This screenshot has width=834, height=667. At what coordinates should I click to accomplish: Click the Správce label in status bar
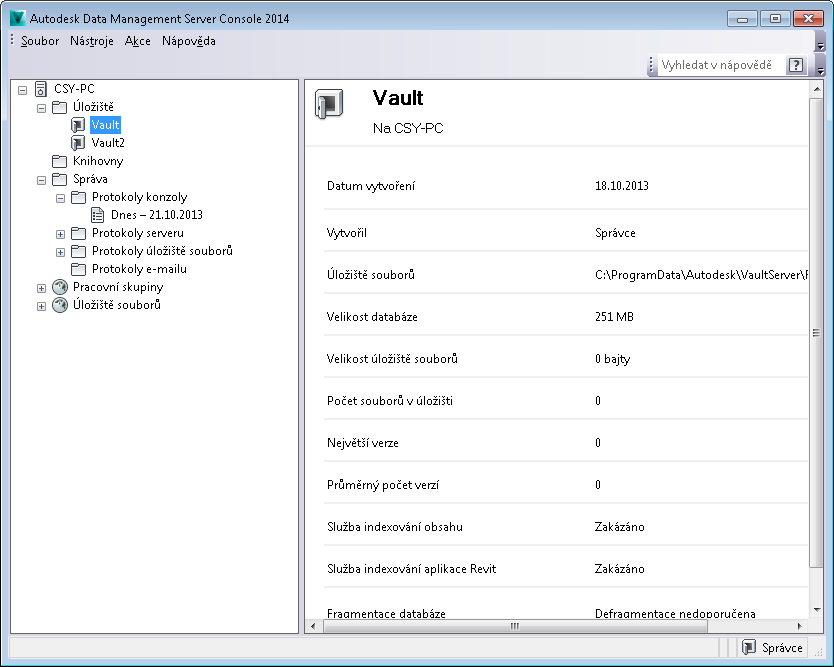tap(782, 648)
